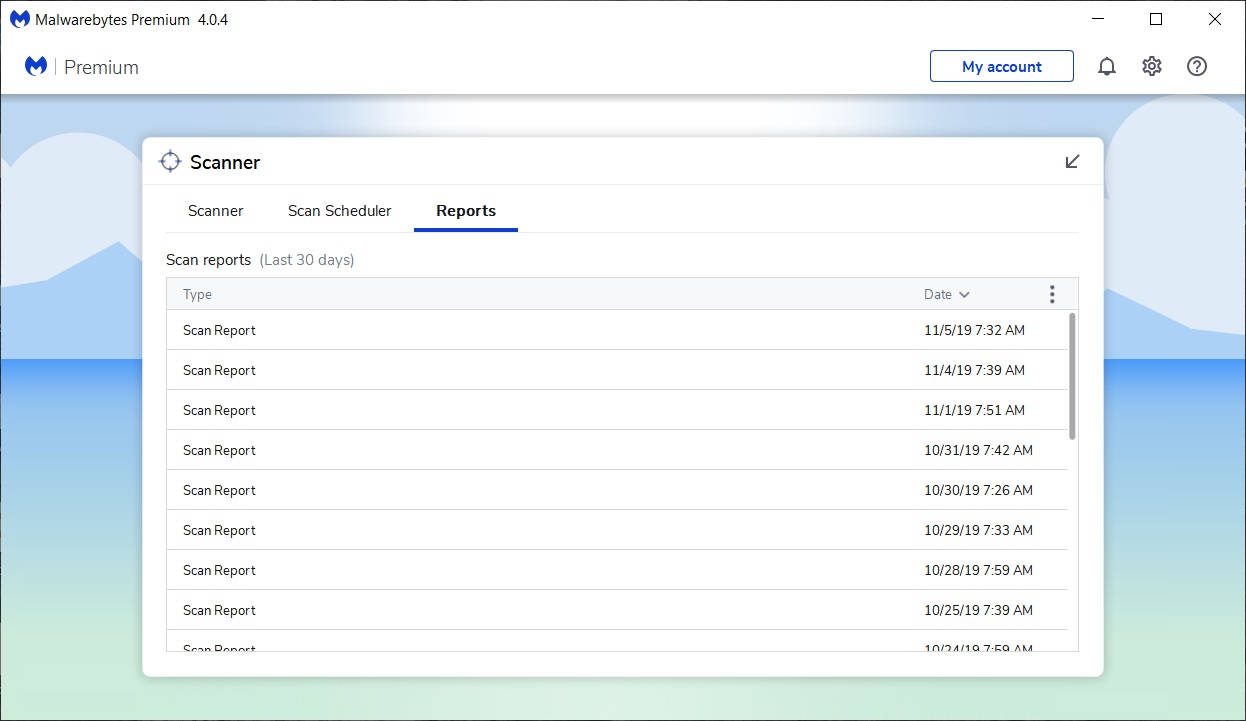Open report dated 11/1/19 7:51 AM
Screen dimensions: 1246x721
(617, 410)
